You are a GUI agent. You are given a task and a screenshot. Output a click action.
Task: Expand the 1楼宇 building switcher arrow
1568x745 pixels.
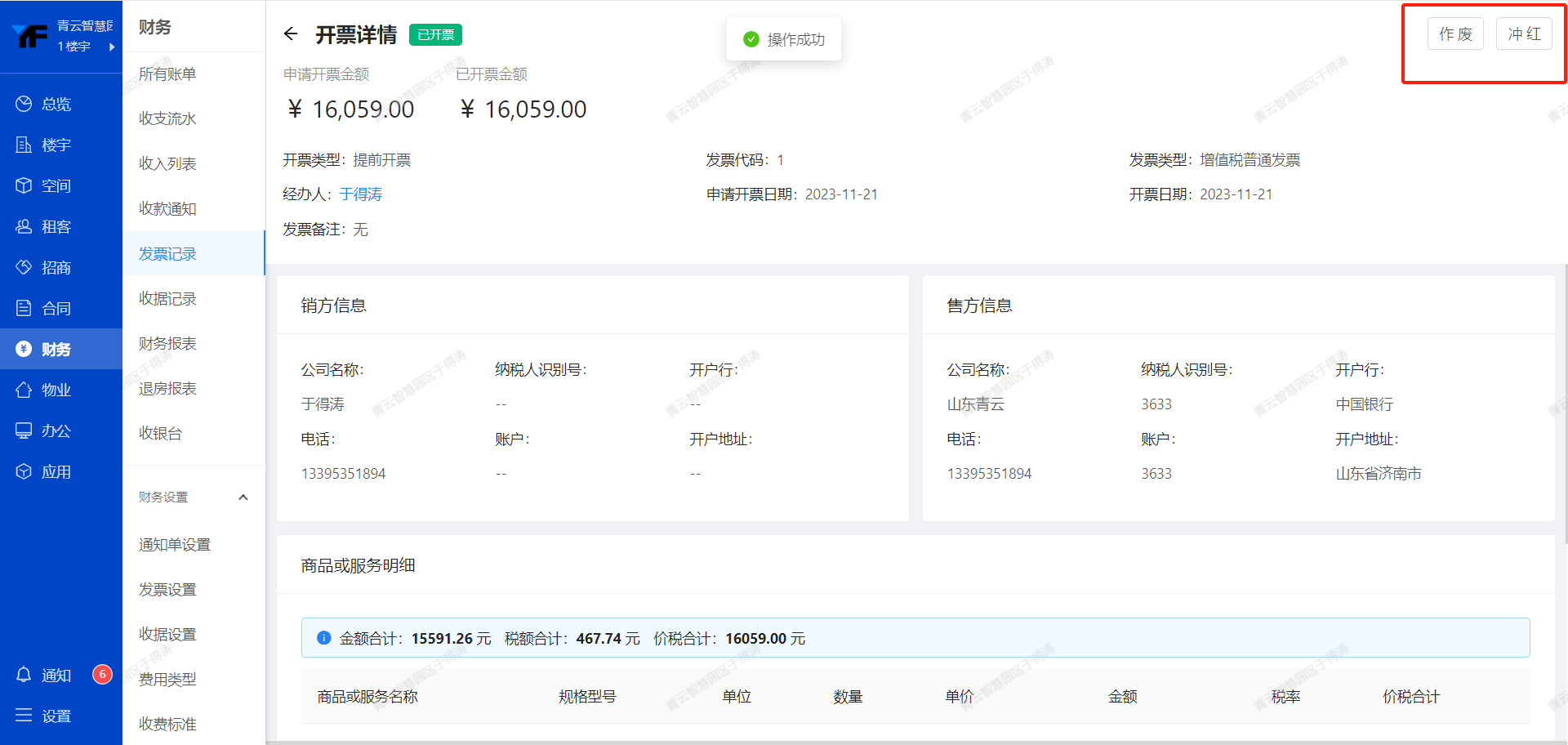(x=112, y=47)
